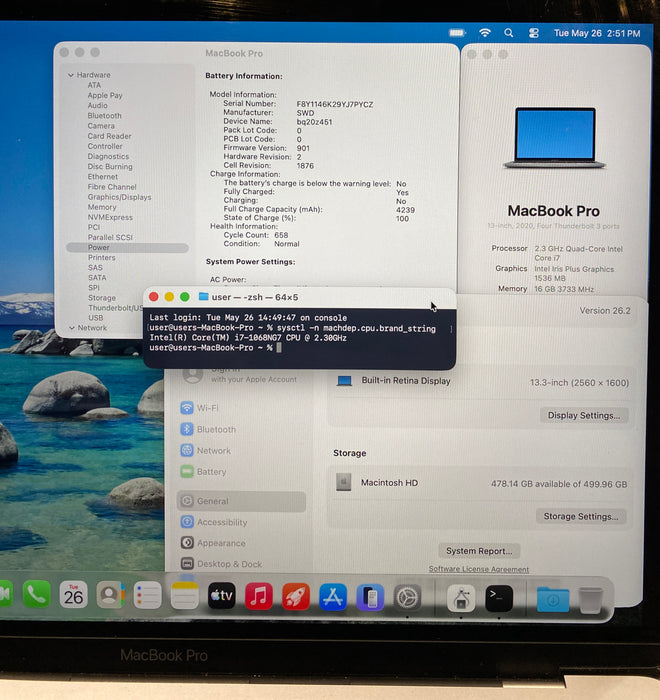Open the System Information app in Dock
The image size is (660, 700).
pyautogui.click(x=461, y=599)
